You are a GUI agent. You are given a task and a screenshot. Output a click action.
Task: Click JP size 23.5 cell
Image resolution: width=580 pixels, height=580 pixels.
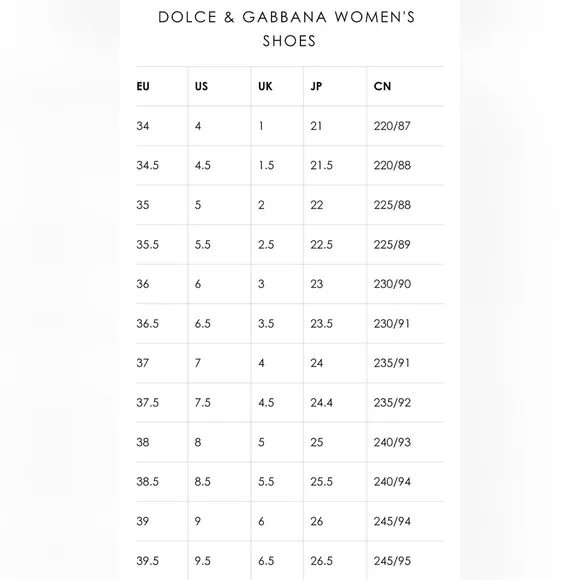point(321,324)
